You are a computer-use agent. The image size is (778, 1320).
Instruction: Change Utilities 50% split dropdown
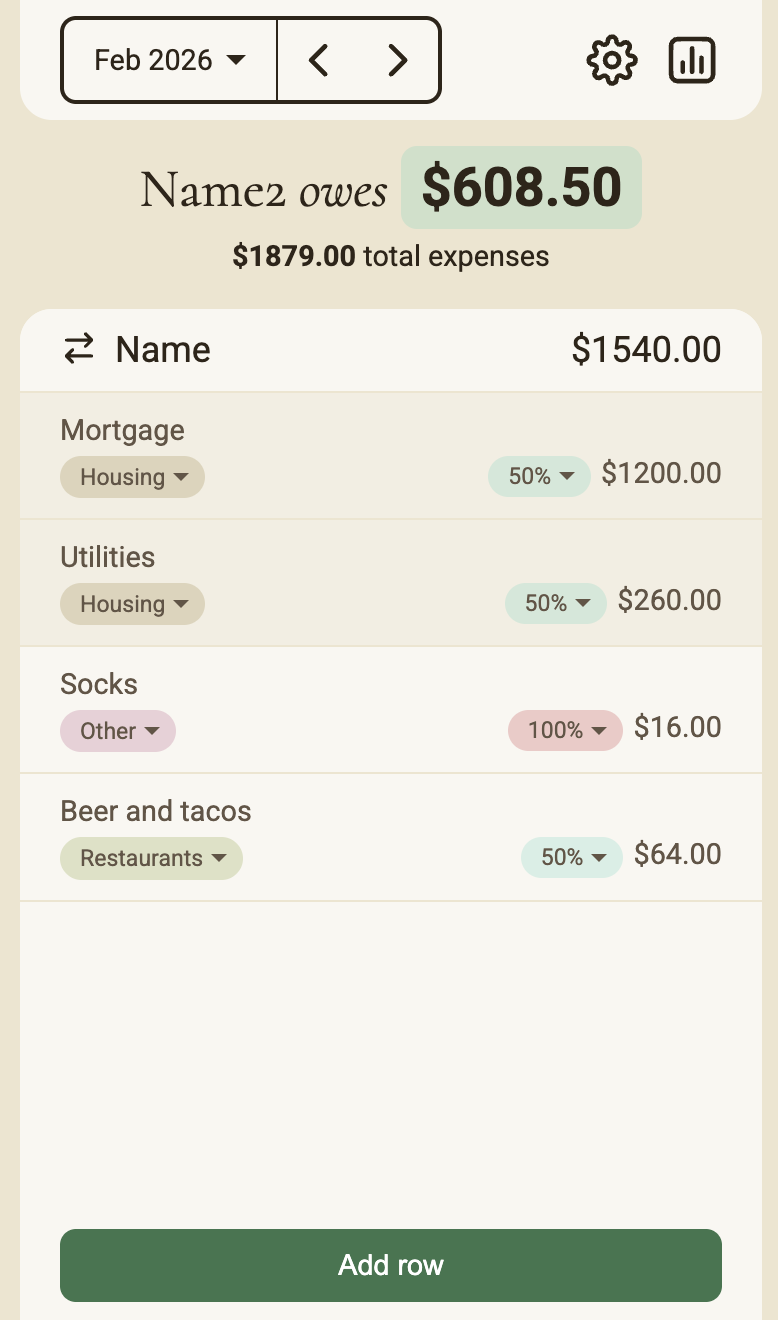tap(556, 603)
